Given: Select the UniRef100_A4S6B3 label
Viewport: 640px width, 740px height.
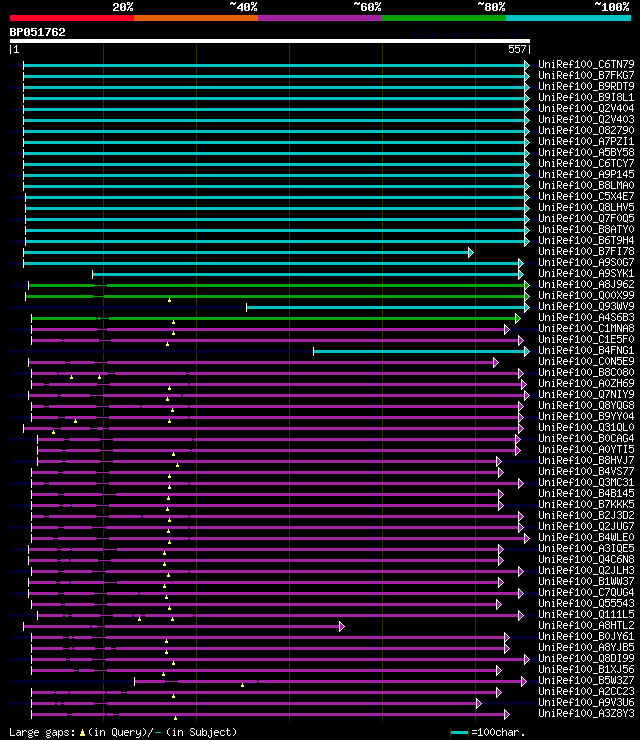Looking at the screenshot, I should (586, 317).
